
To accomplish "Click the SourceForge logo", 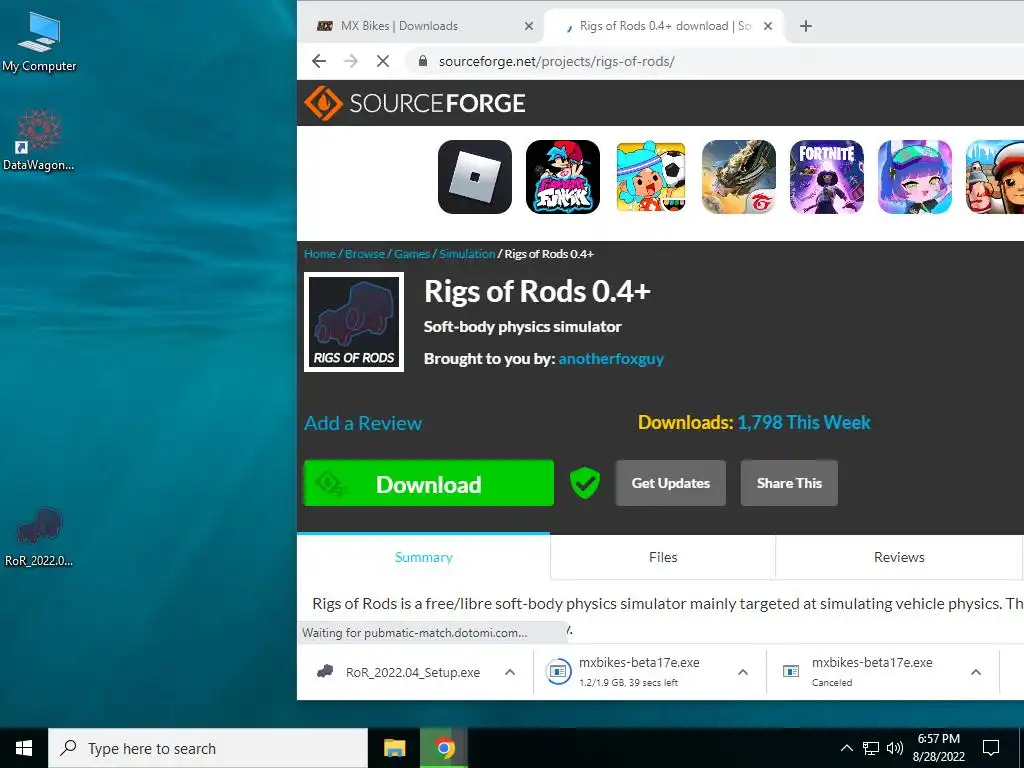I will coord(415,103).
